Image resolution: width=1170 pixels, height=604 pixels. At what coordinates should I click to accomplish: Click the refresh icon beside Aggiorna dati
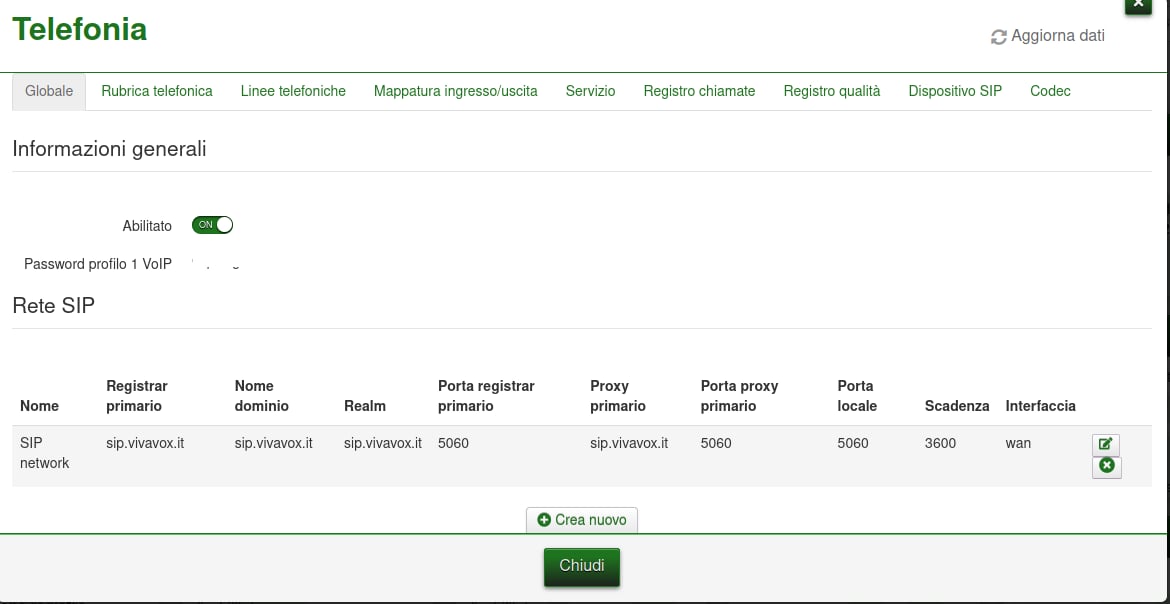pos(998,37)
